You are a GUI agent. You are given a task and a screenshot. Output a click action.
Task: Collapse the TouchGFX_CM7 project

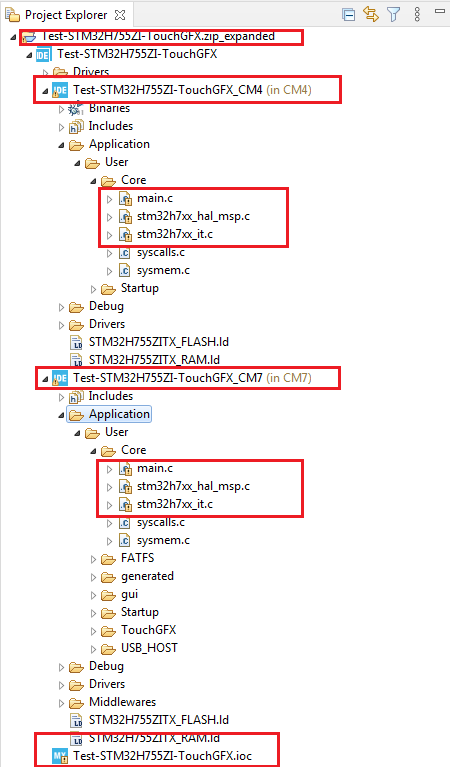click(45, 380)
